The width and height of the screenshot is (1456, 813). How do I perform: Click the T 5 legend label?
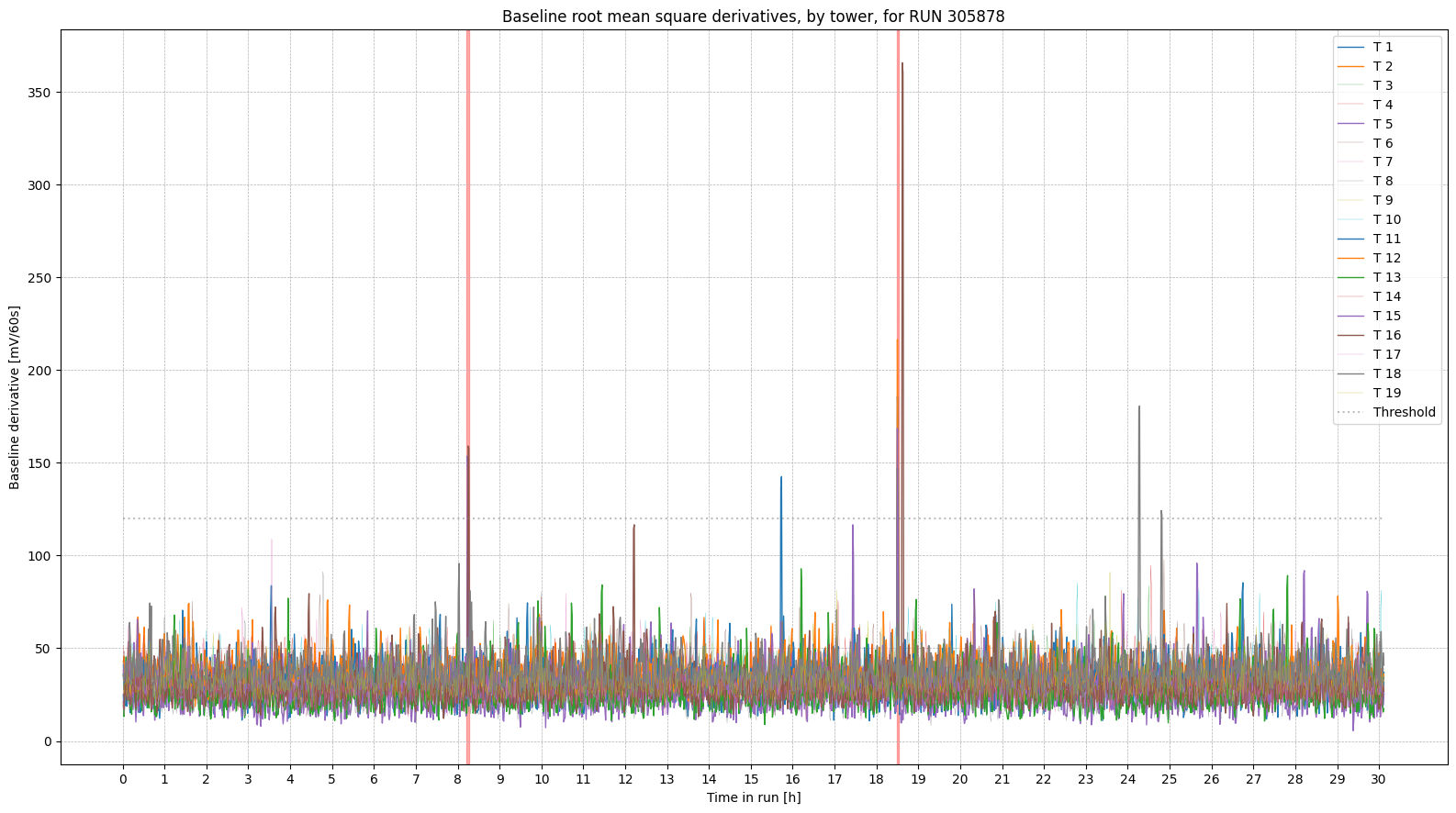tap(1383, 124)
